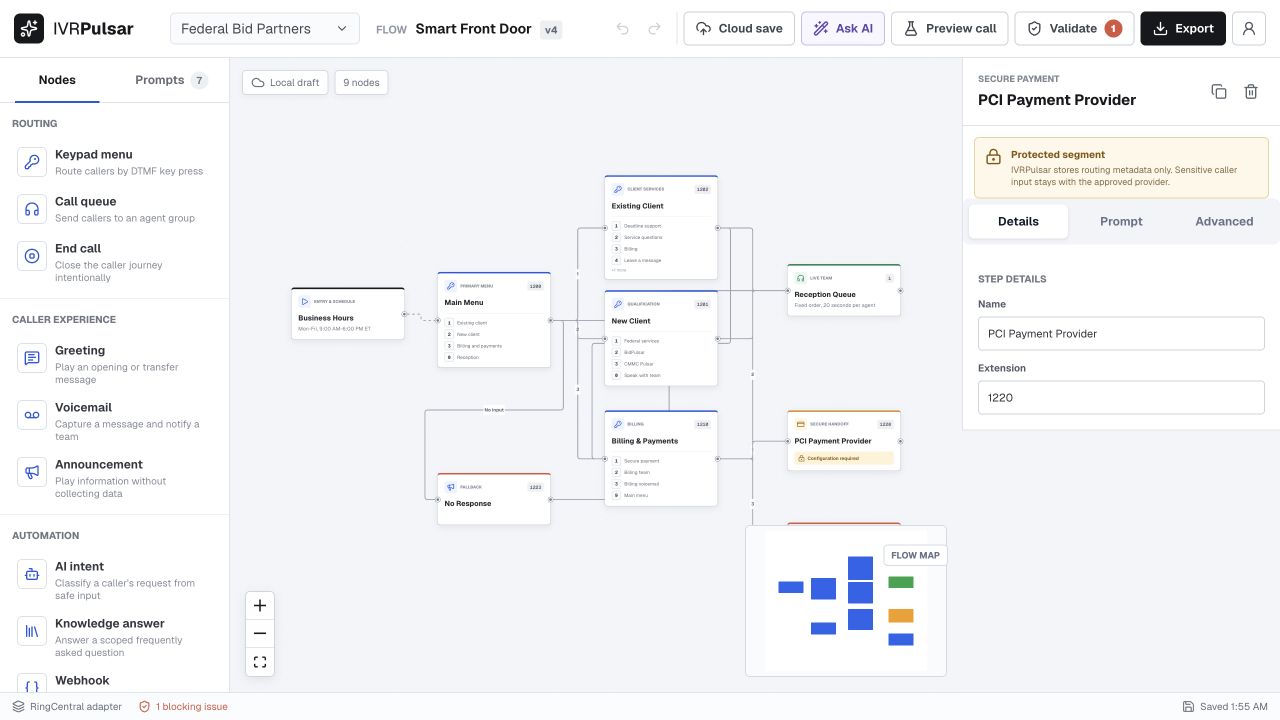
Task: Select the Billing & Payments node title
Action: click(645, 441)
